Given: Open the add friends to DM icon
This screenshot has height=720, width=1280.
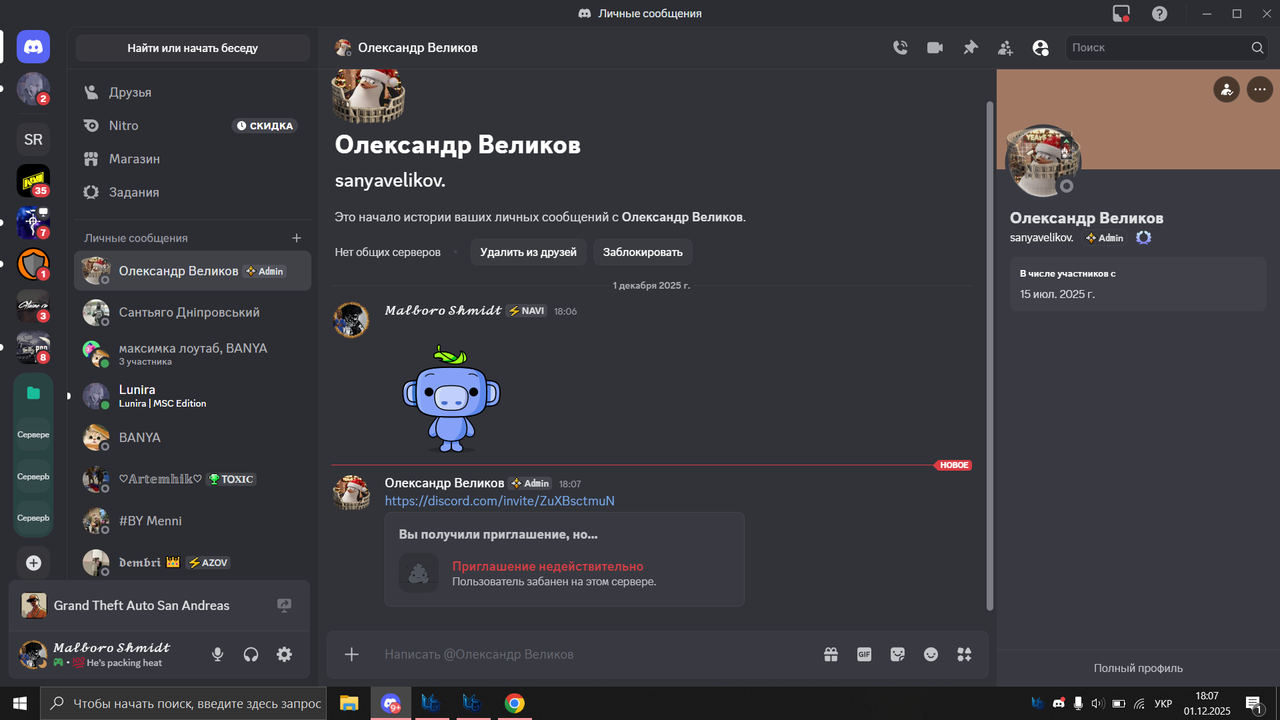Looking at the screenshot, I should [x=1005, y=47].
